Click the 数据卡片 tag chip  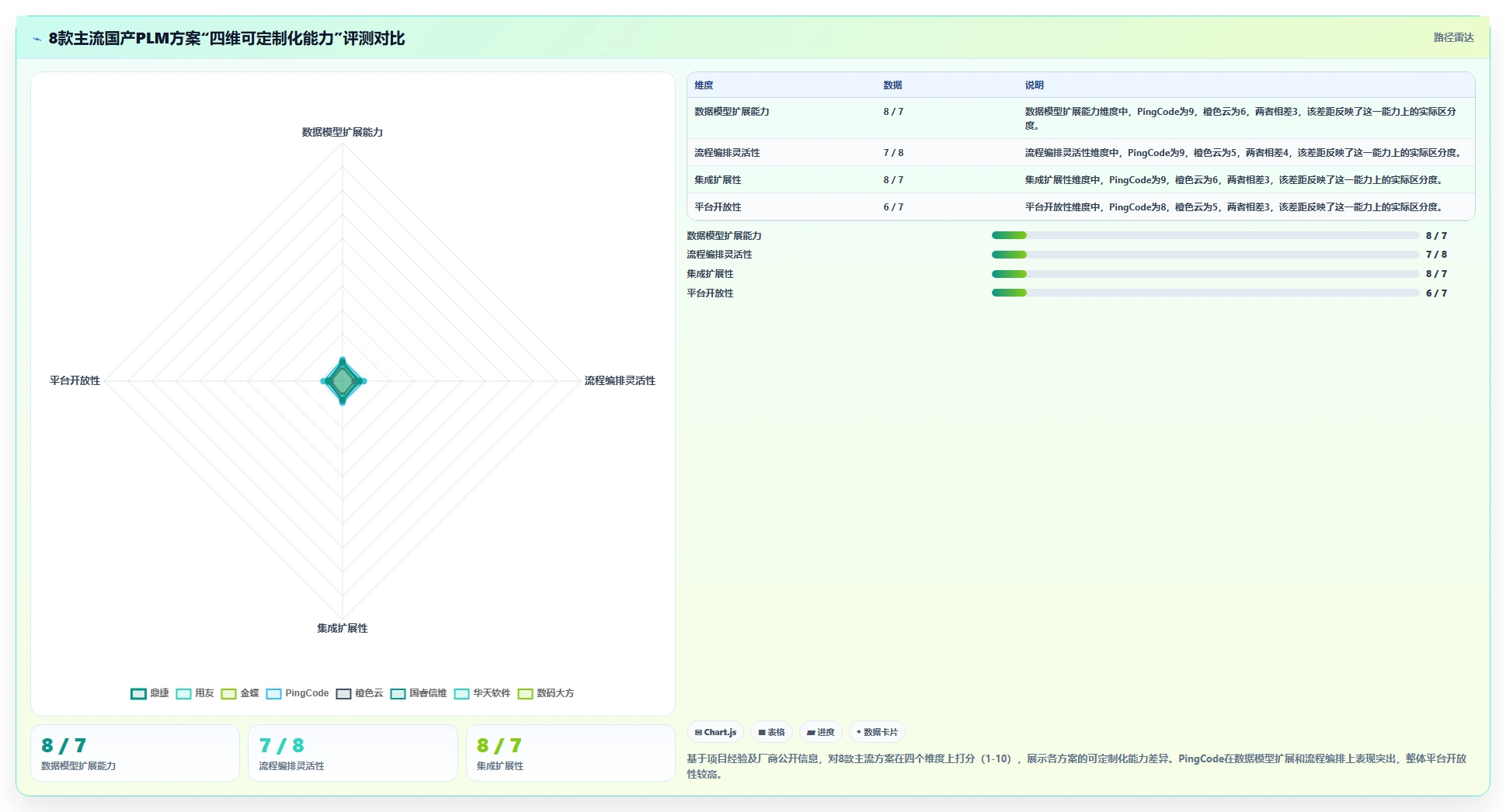point(877,732)
